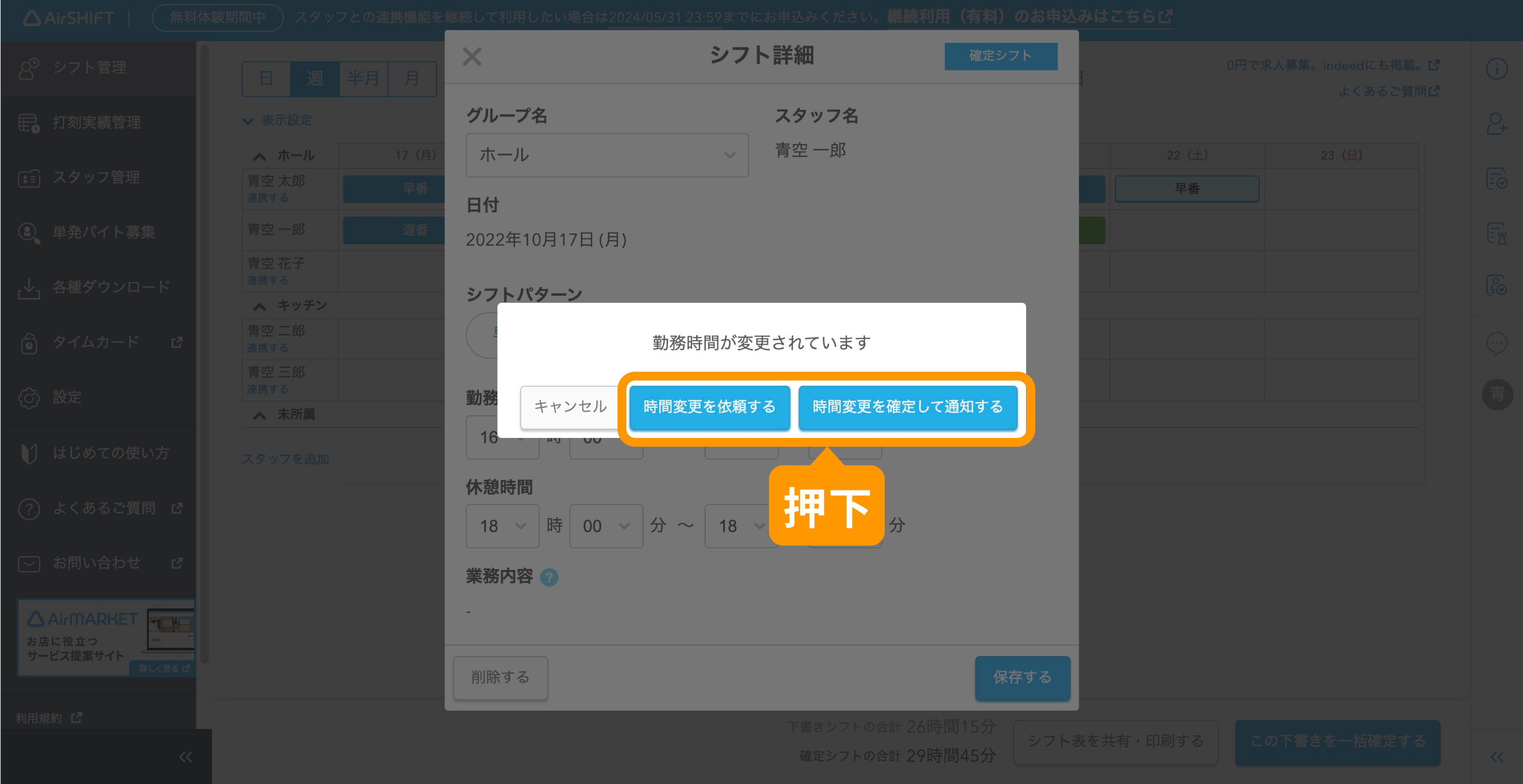
Task: Collapse the ホール group
Action: coord(259,156)
